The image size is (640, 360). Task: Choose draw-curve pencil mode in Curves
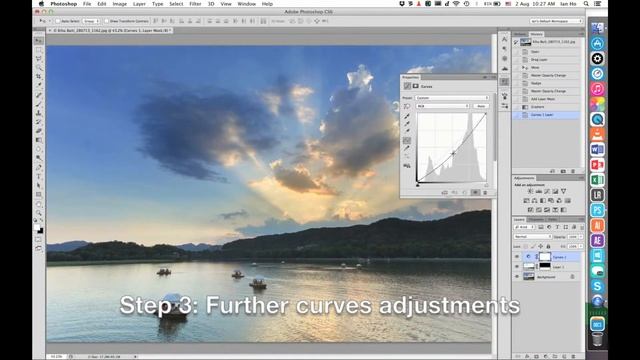(407, 149)
